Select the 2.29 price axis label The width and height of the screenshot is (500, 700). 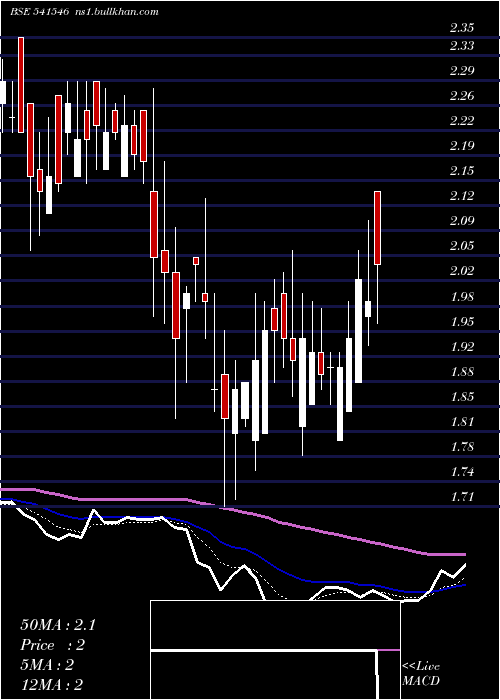click(462, 71)
